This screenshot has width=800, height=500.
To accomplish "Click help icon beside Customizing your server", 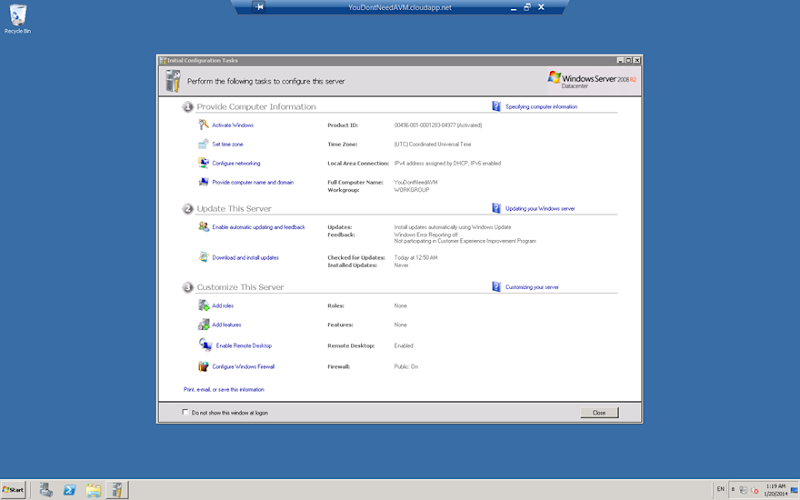I will pos(496,287).
